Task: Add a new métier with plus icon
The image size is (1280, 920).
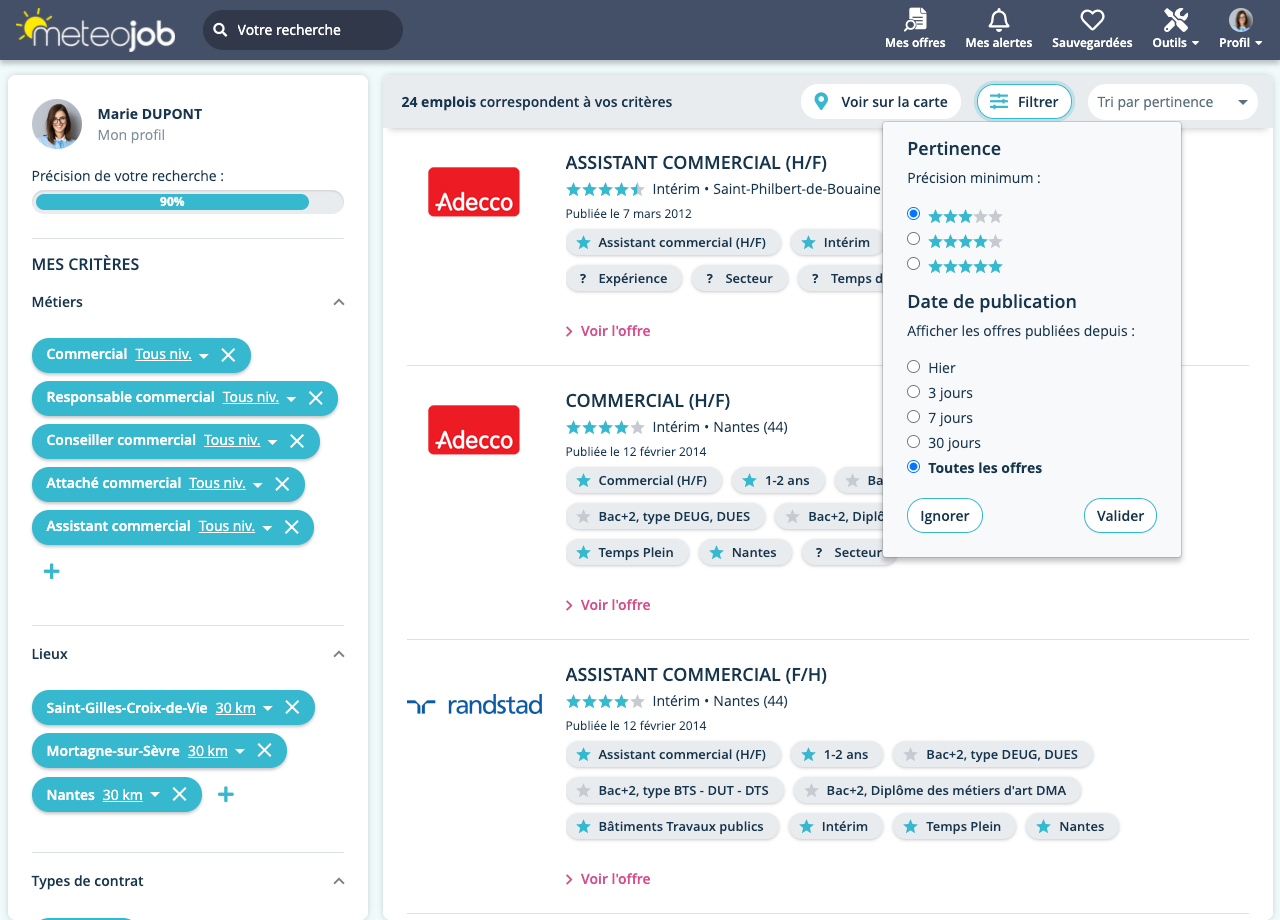Action: 52,571
